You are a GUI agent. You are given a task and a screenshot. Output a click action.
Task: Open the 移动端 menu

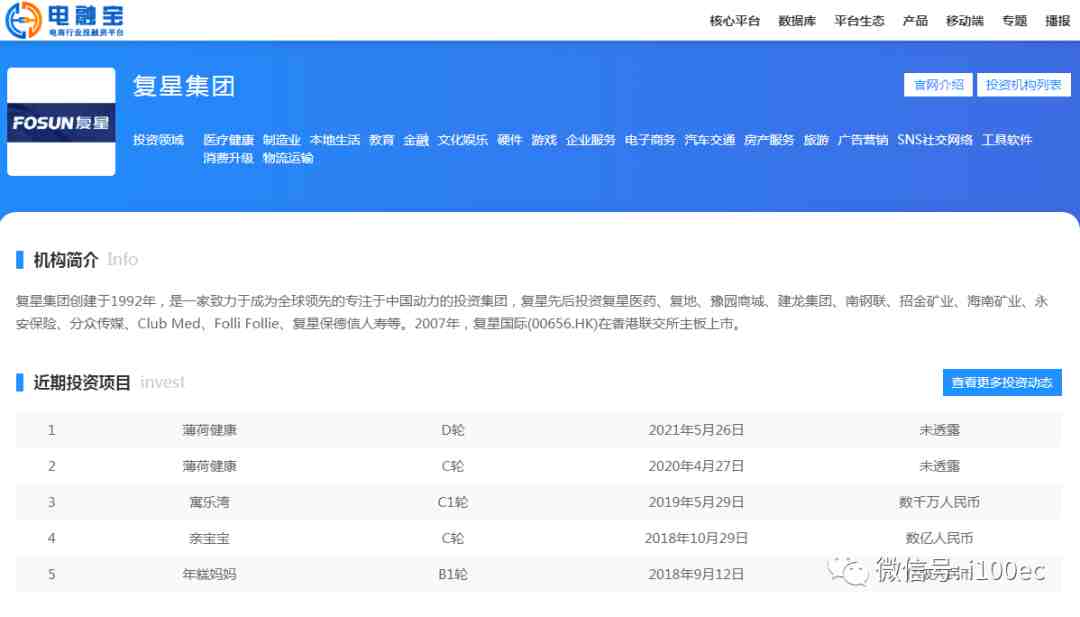[964, 21]
